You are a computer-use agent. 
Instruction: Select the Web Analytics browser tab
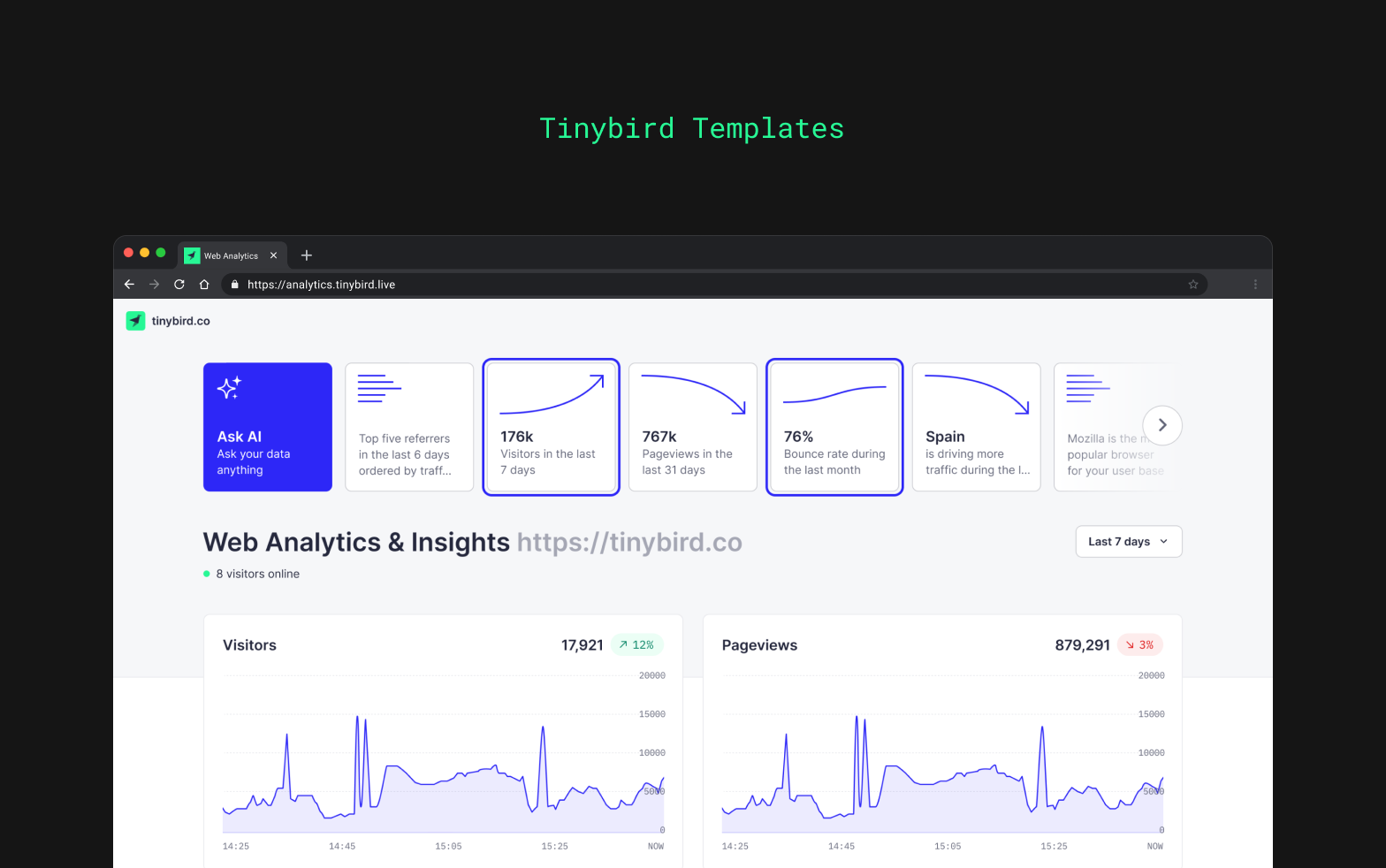coord(232,255)
